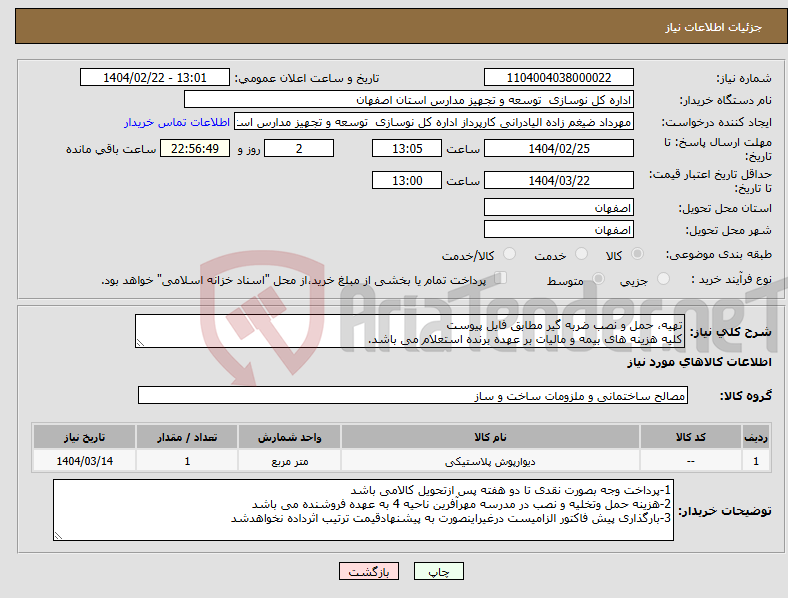The image size is (788, 598).
Task: Select the کالا radio button
Action: coord(637,254)
